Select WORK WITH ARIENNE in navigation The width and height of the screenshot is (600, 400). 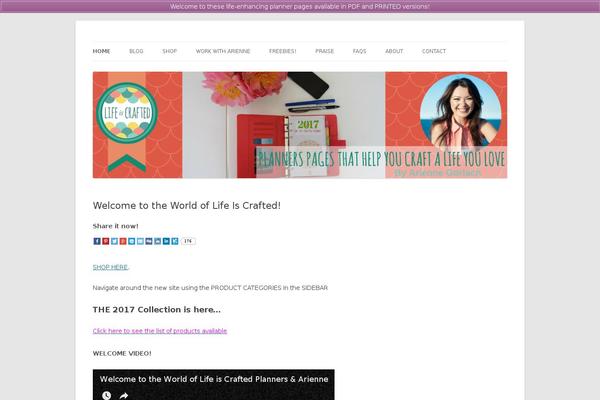click(223, 51)
